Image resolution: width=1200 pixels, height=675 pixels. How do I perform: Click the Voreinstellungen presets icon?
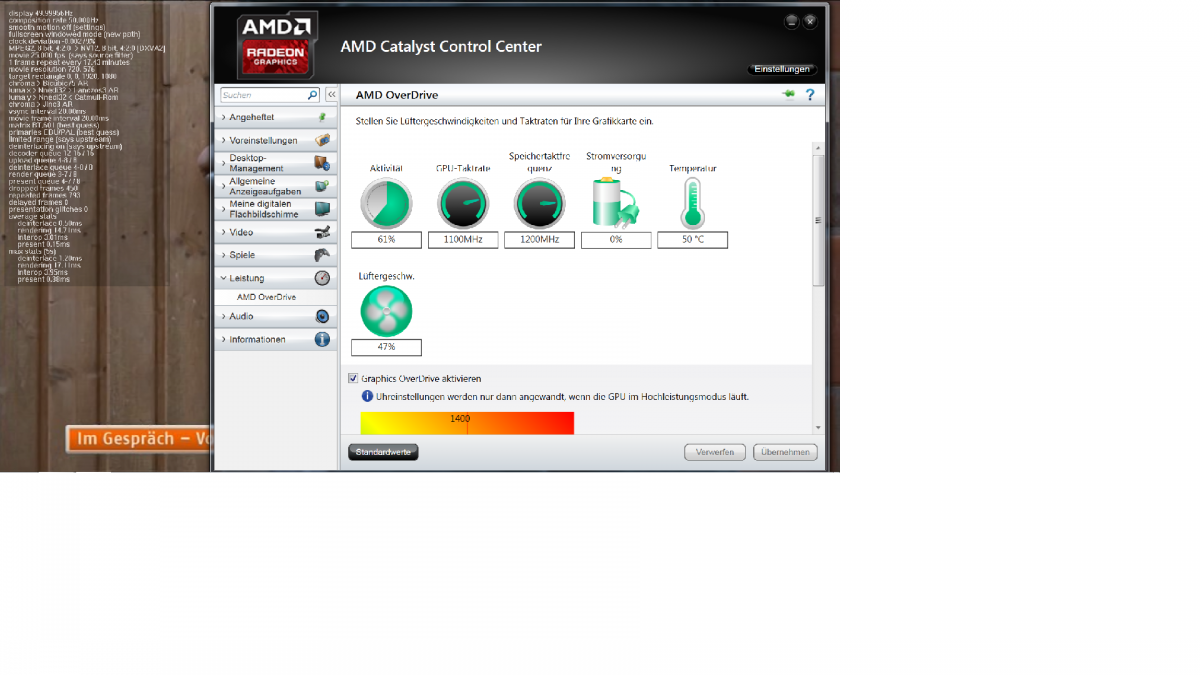coord(322,140)
